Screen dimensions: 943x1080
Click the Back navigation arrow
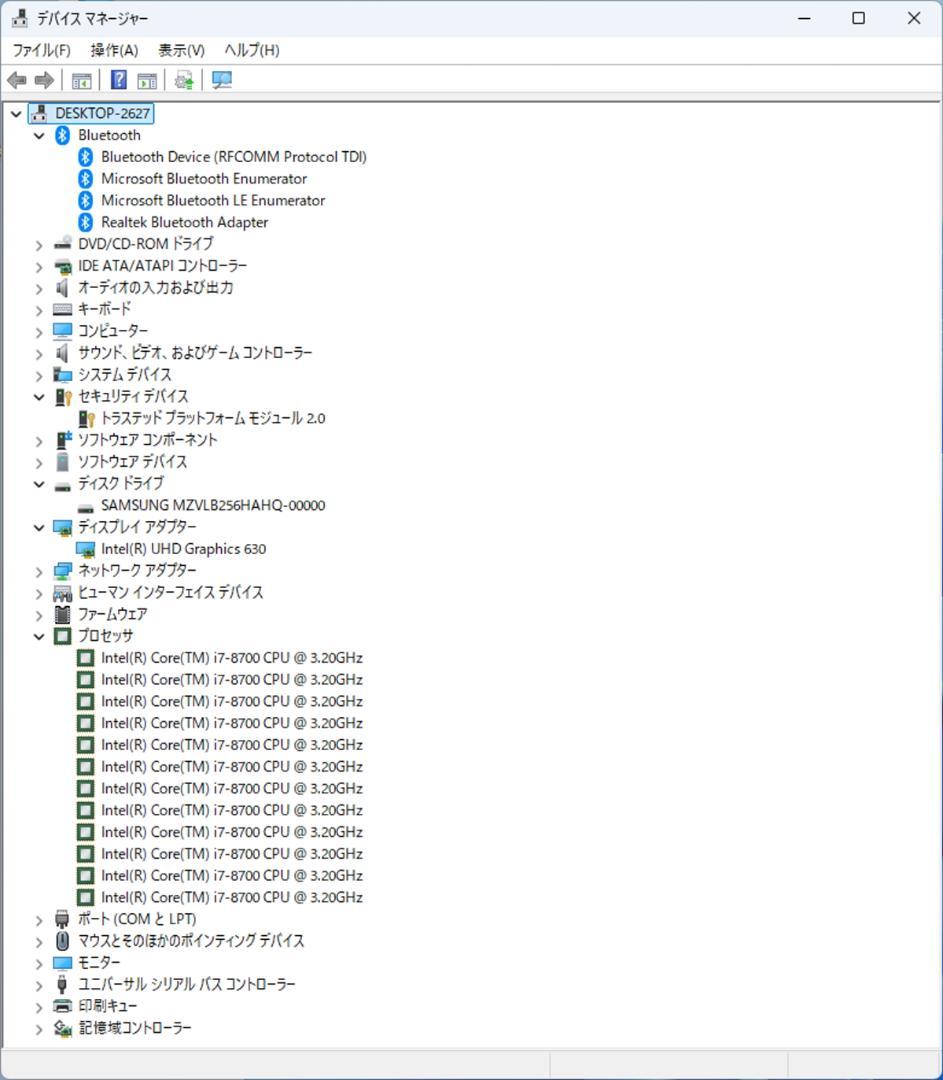click(x=17, y=80)
